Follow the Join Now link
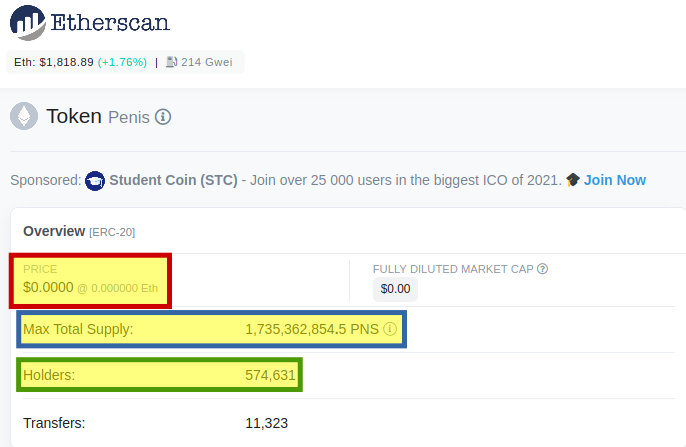This screenshot has height=447, width=686. point(615,180)
